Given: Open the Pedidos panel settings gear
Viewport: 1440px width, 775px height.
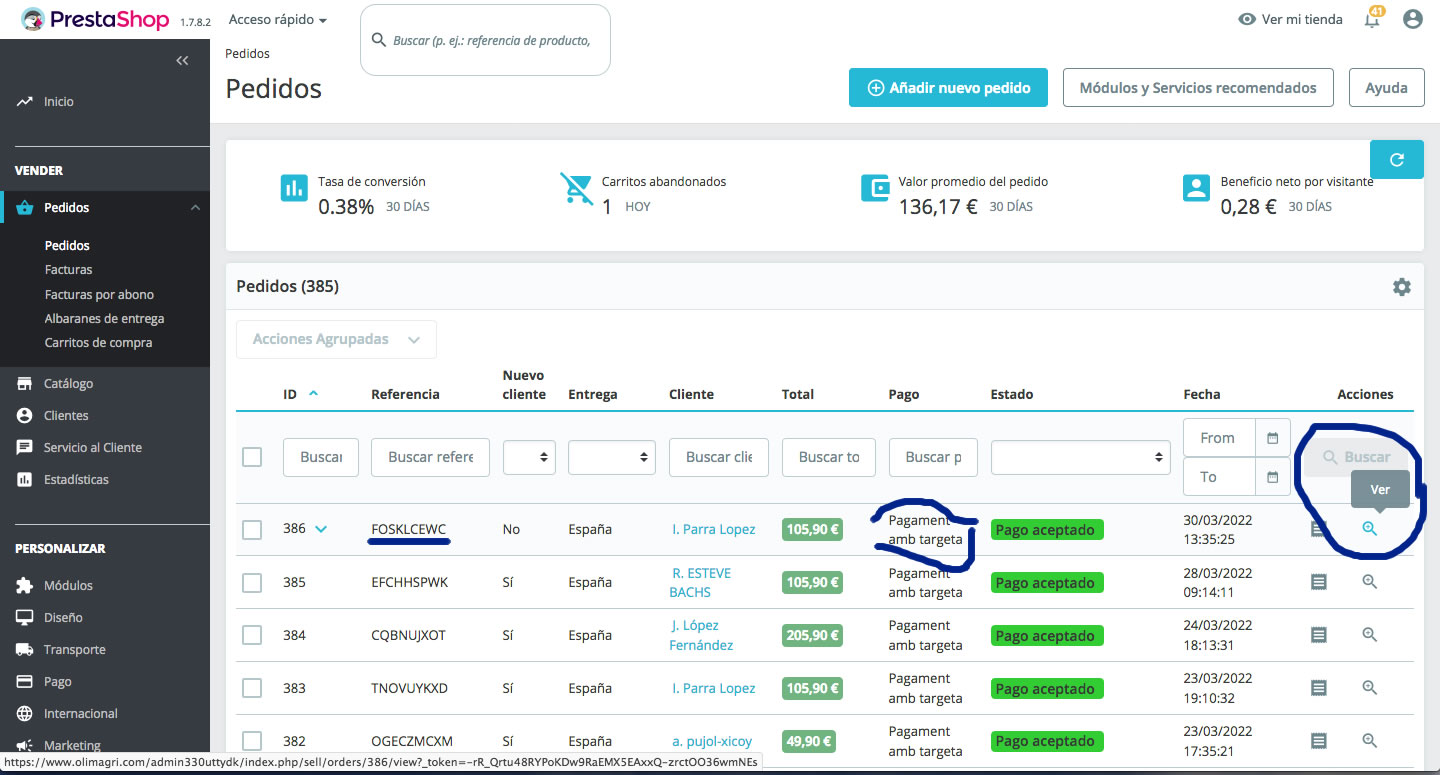Looking at the screenshot, I should pos(1402,286).
